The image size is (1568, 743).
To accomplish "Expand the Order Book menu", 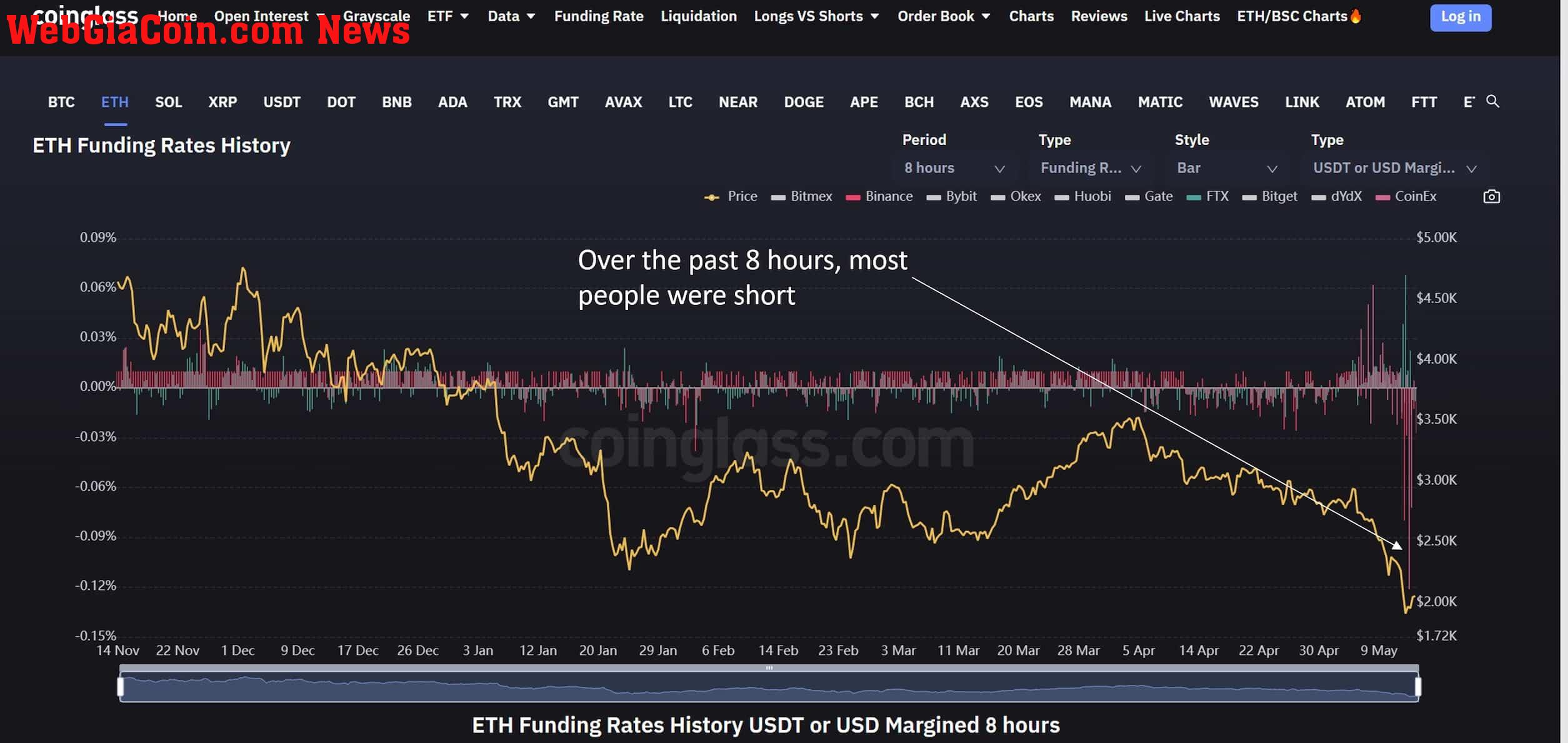I will 944,16.
